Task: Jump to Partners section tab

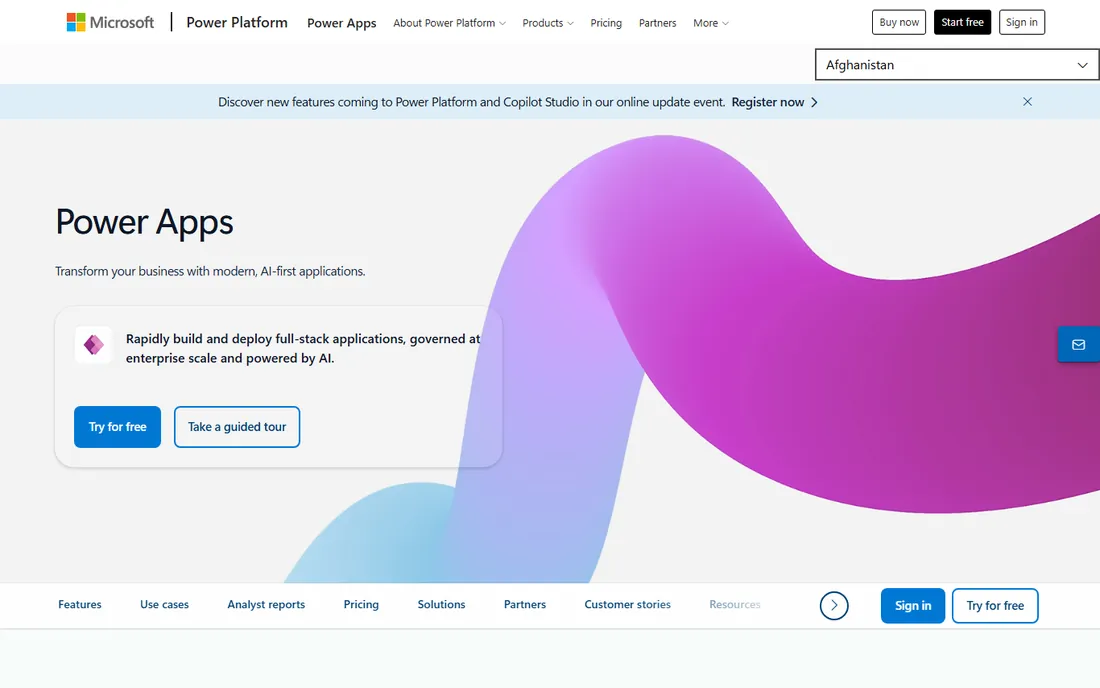Action: 525,605
